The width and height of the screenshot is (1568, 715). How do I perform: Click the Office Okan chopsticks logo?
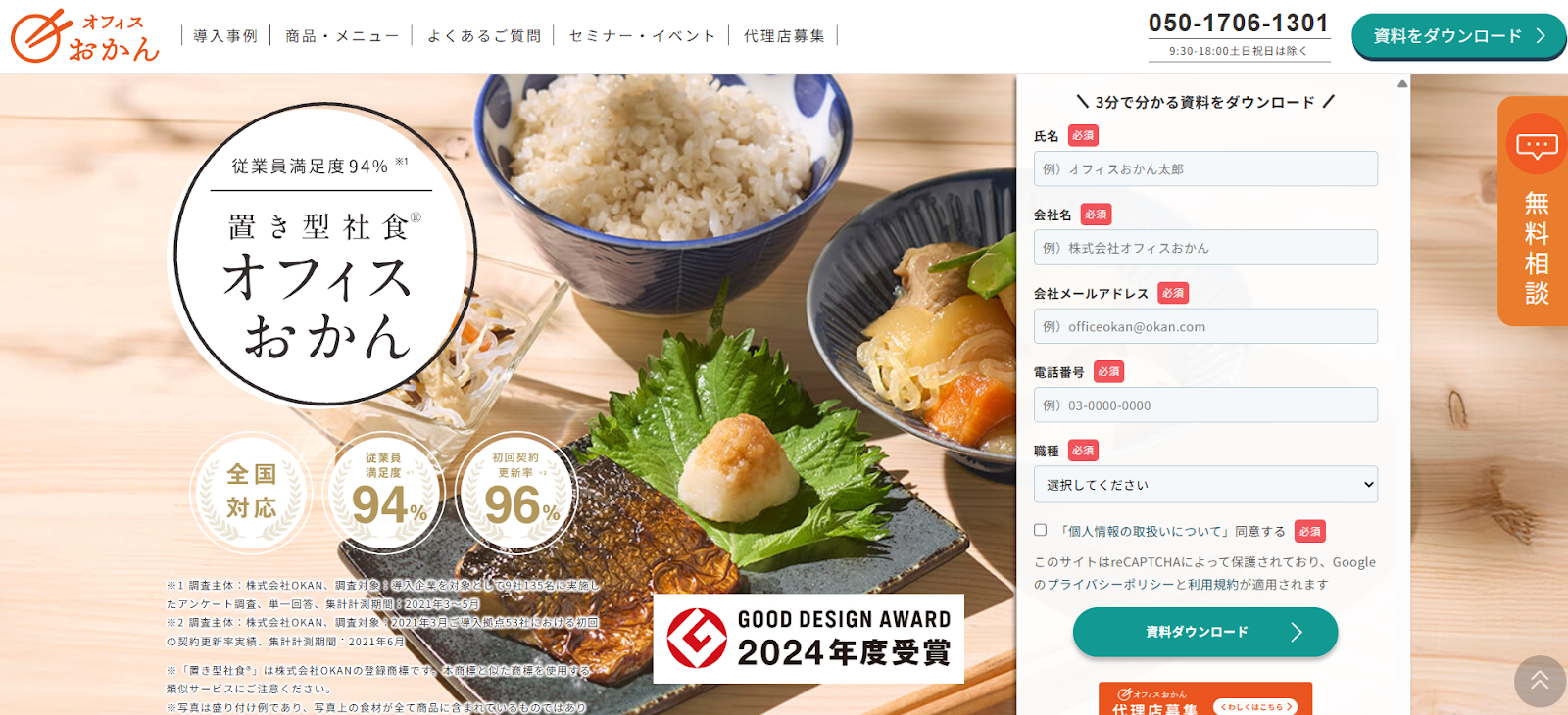(x=85, y=36)
